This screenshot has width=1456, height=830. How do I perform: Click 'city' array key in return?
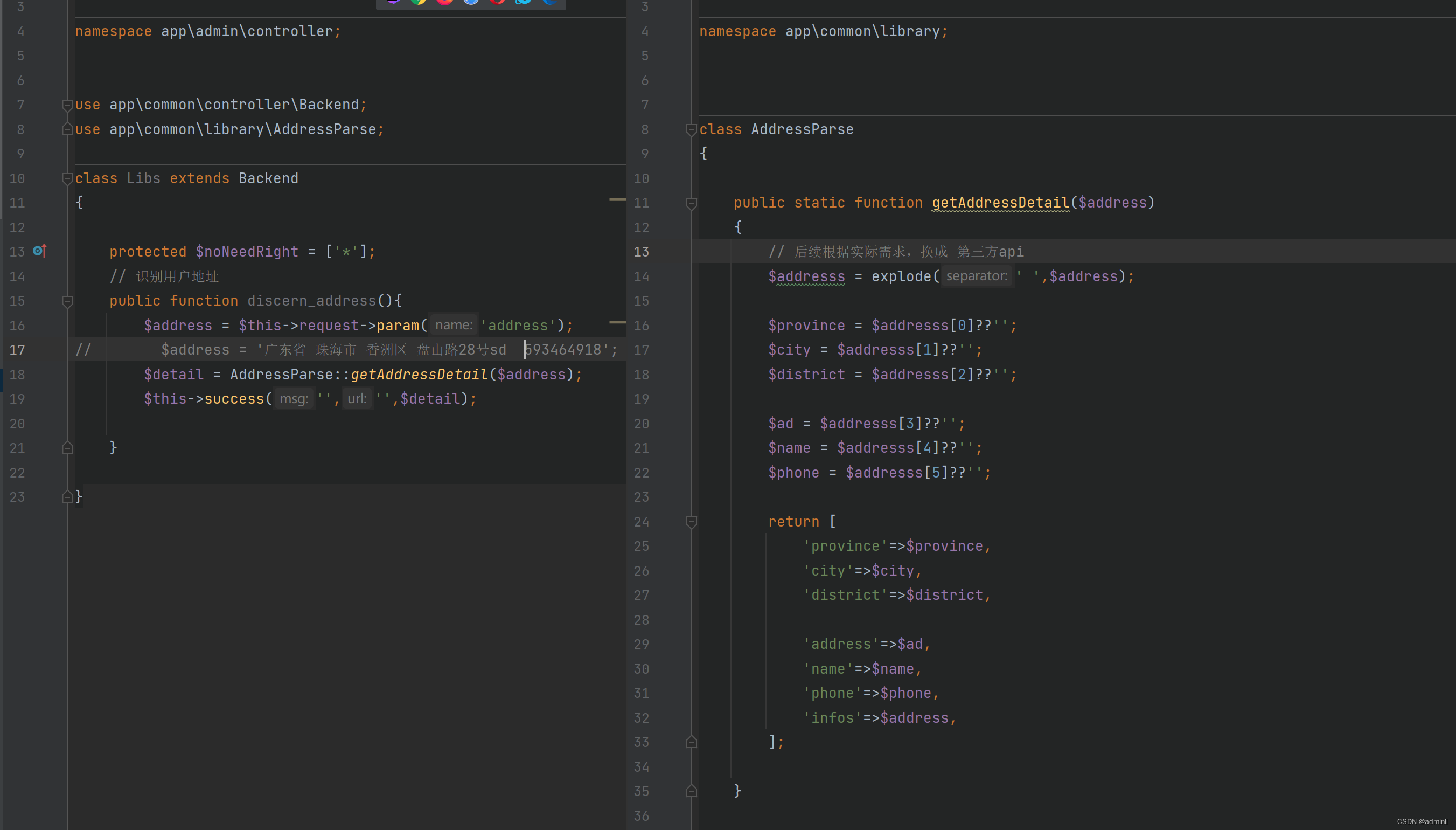click(x=828, y=571)
